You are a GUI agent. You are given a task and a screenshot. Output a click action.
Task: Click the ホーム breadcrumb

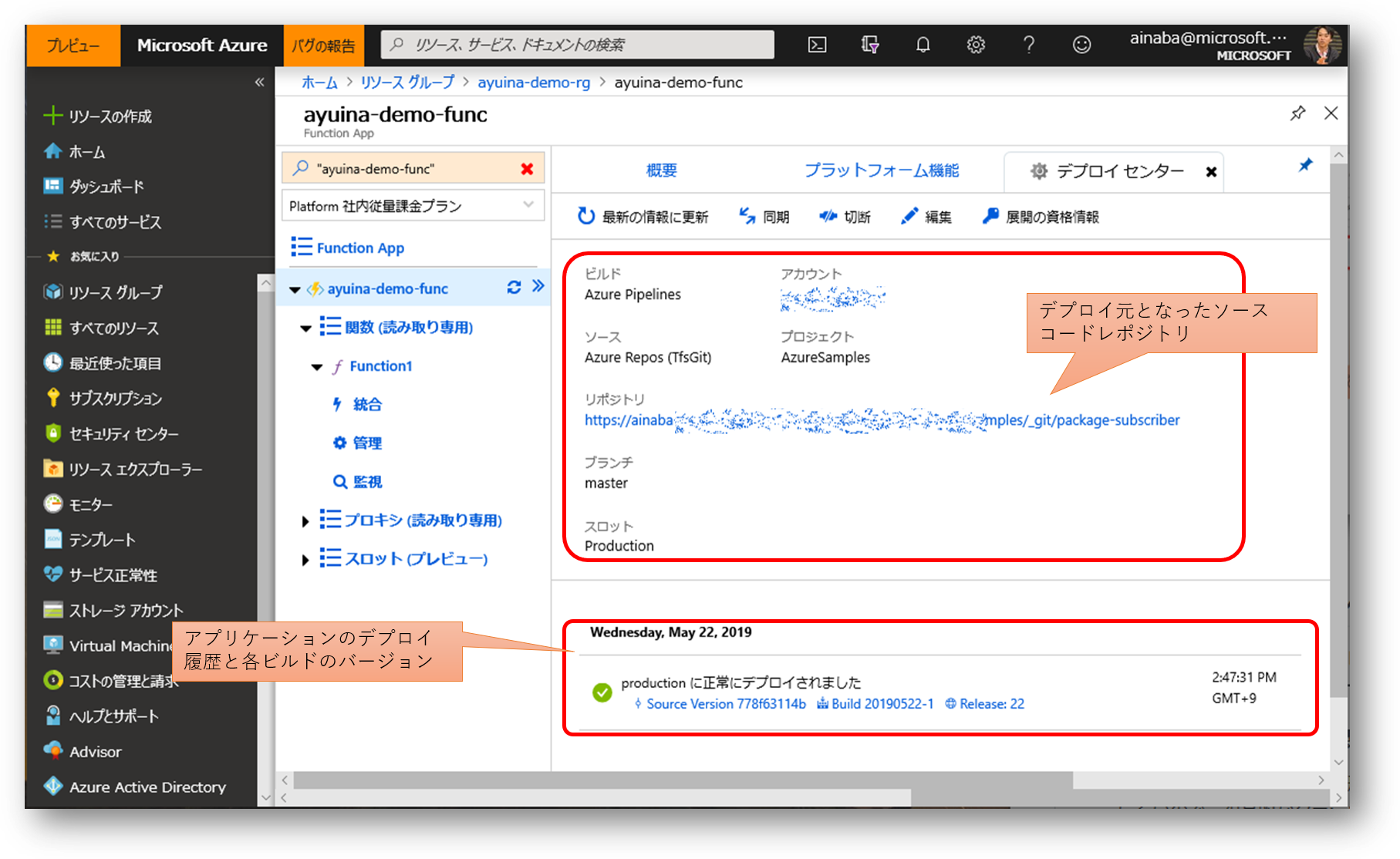pos(319,83)
